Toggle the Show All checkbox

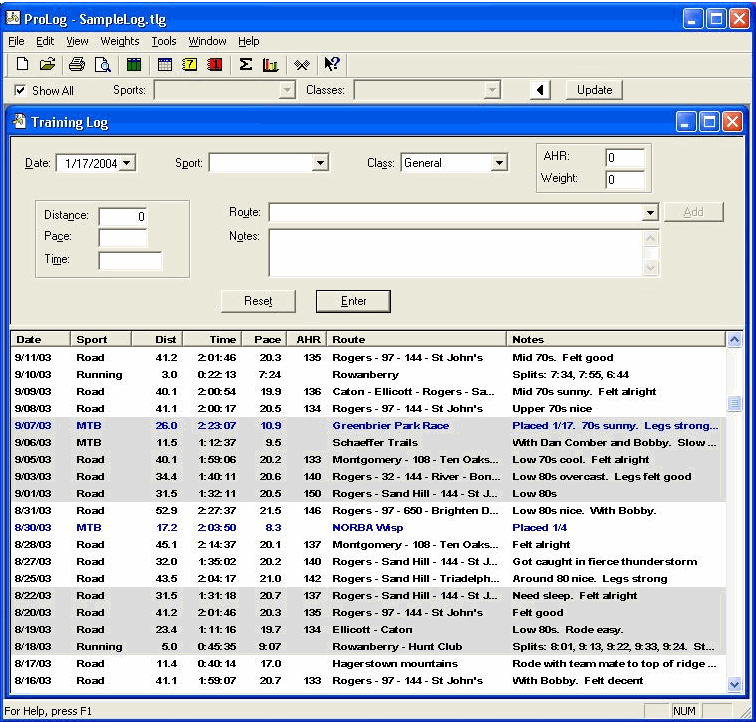click(x=20, y=90)
